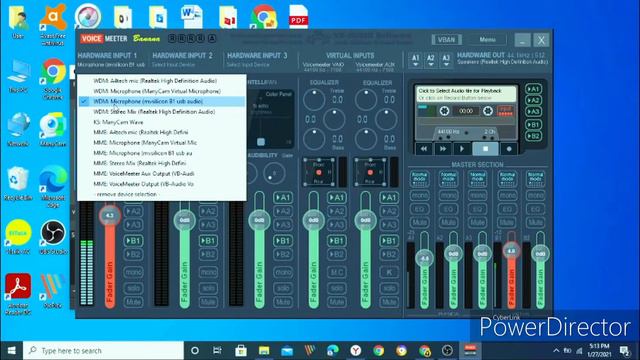The height and width of the screenshot is (360, 640).
Task: Click Hardware Input 1 device name
Action: pyautogui.click(x=111, y=65)
